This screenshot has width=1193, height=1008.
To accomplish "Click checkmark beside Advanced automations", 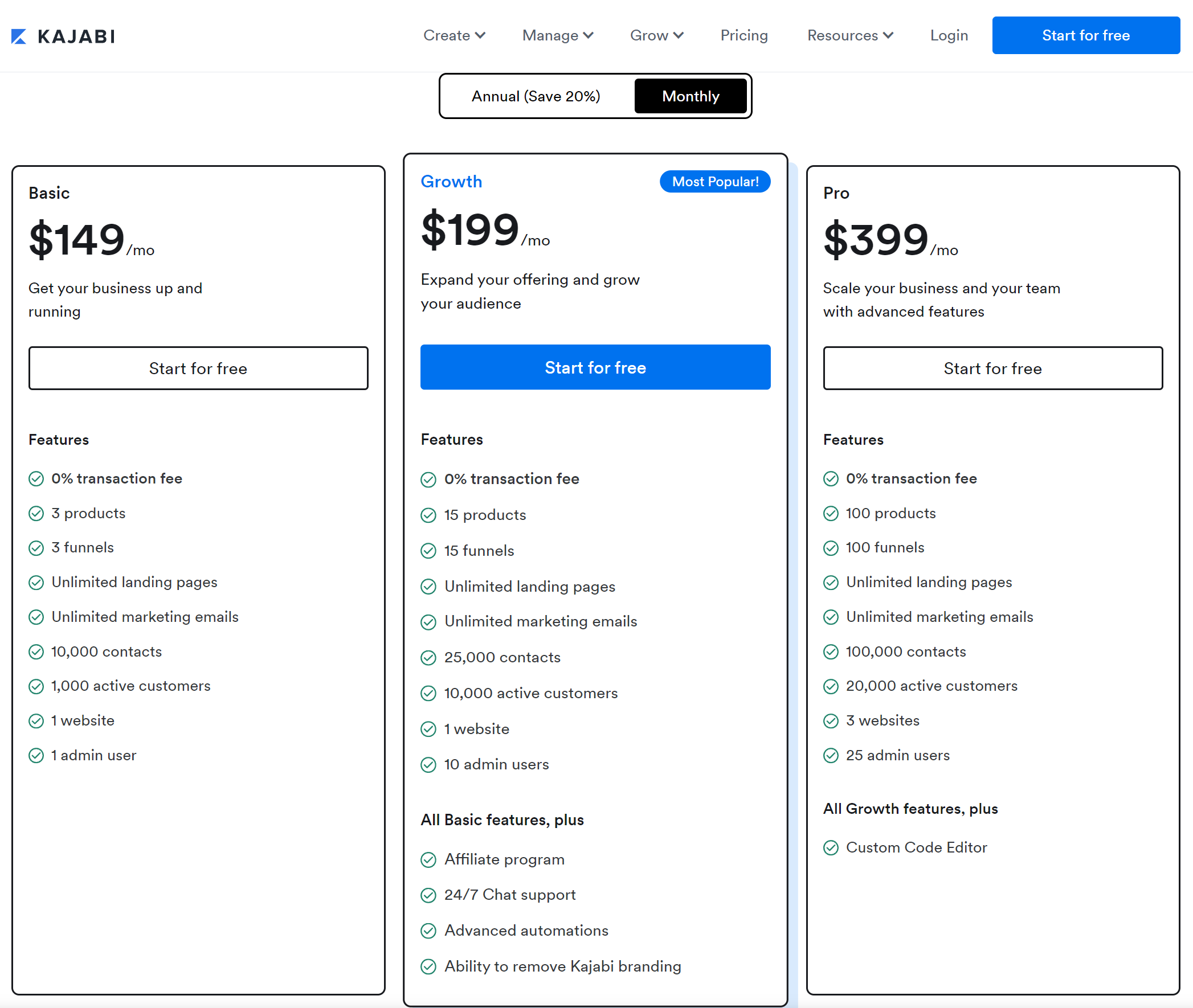I will [428, 931].
